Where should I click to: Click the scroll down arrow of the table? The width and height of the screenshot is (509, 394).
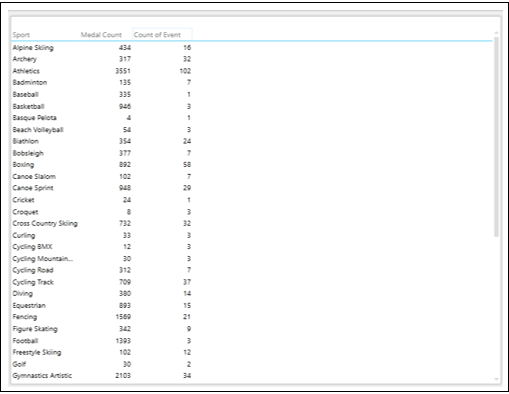point(496,379)
